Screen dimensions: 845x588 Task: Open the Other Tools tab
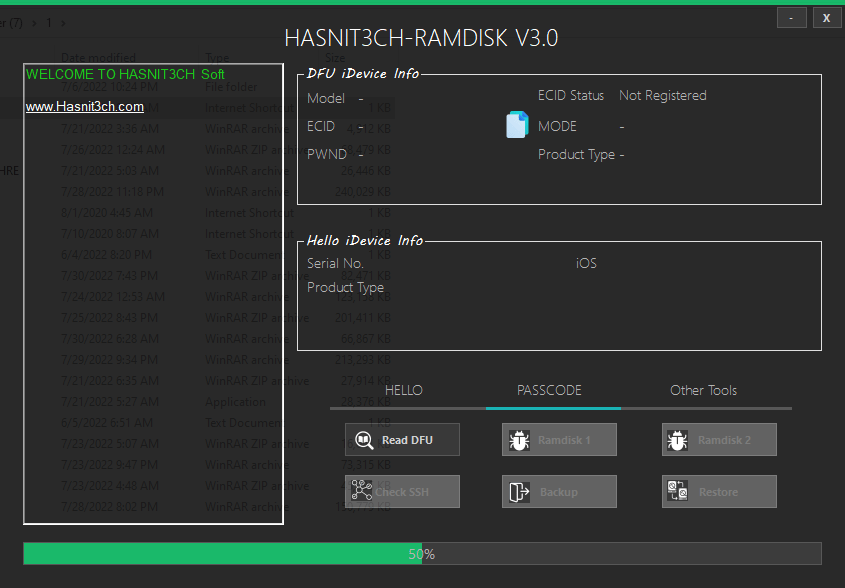703,390
